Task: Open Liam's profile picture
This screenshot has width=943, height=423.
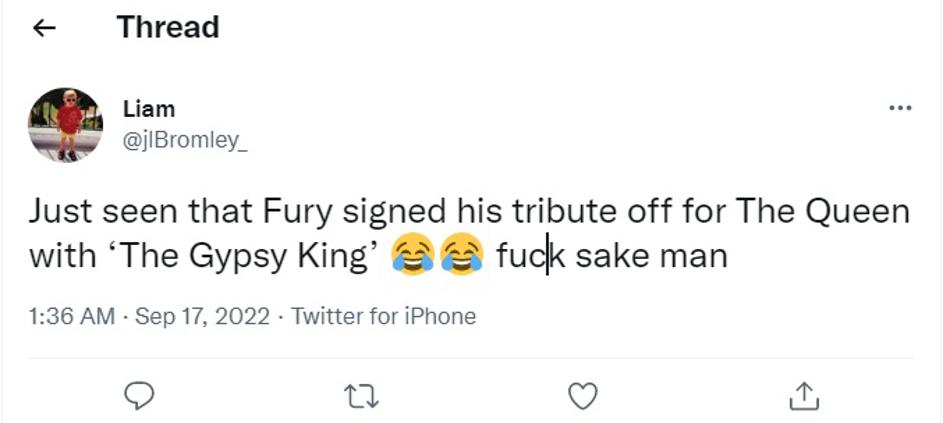Action: (x=65, y=125)
